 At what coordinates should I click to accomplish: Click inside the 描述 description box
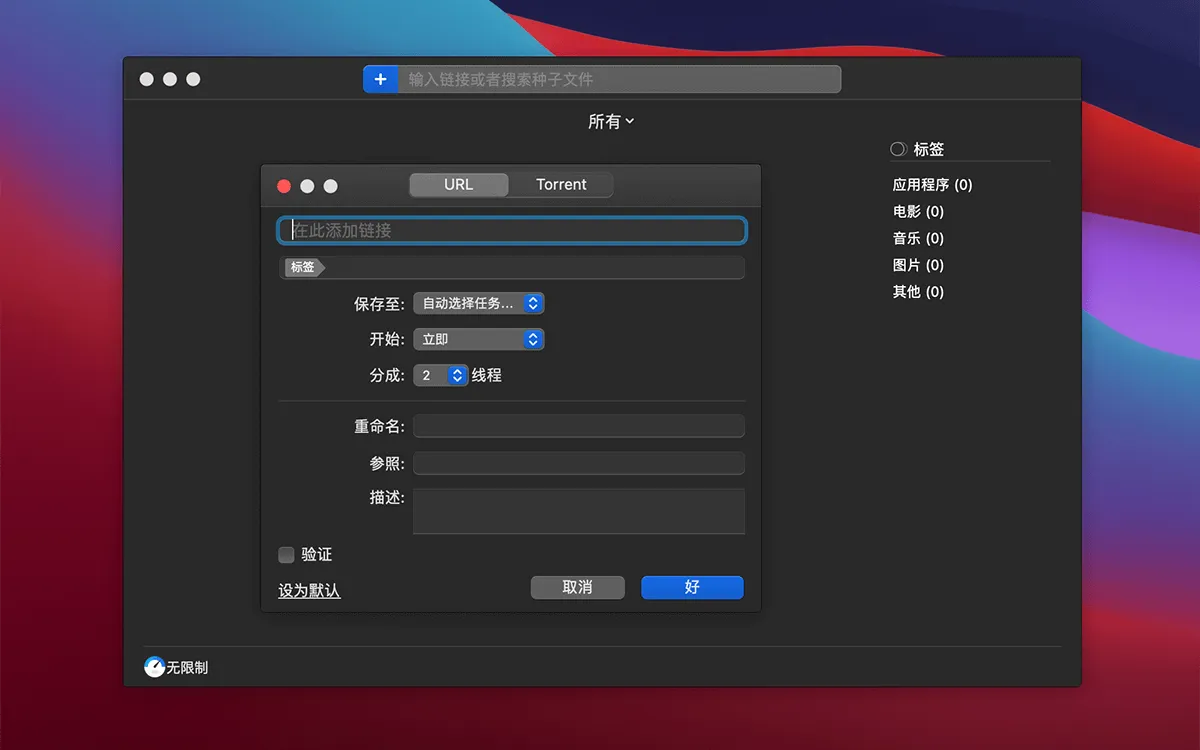pos(579,511)
